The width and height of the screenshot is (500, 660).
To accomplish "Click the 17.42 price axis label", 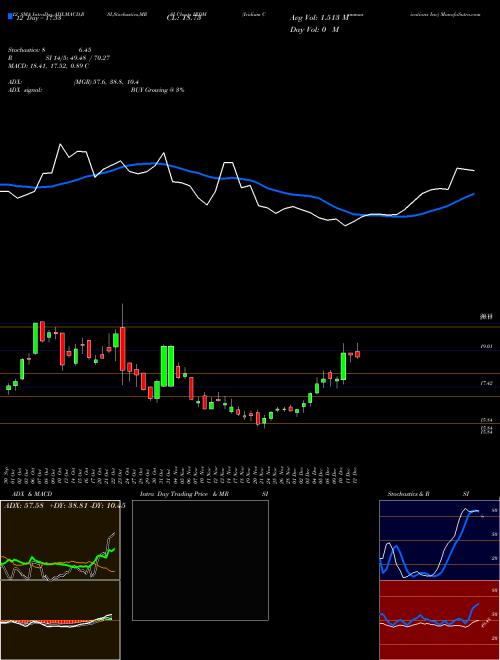I will pos(487,383).
